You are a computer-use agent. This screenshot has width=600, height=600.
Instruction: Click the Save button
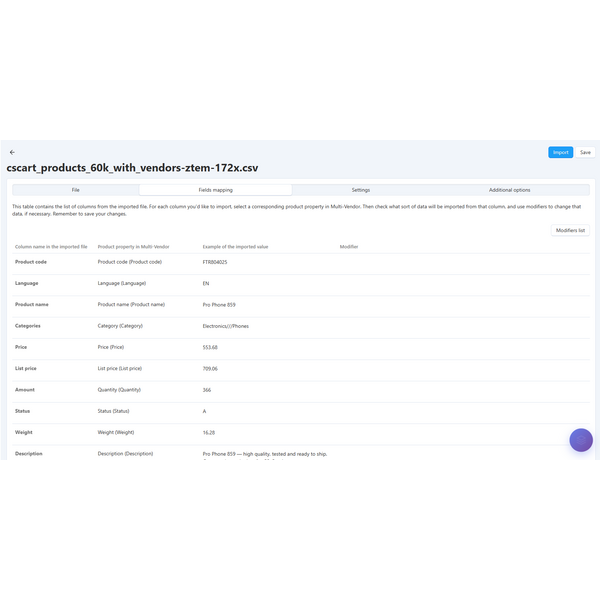tap(585, 153)
